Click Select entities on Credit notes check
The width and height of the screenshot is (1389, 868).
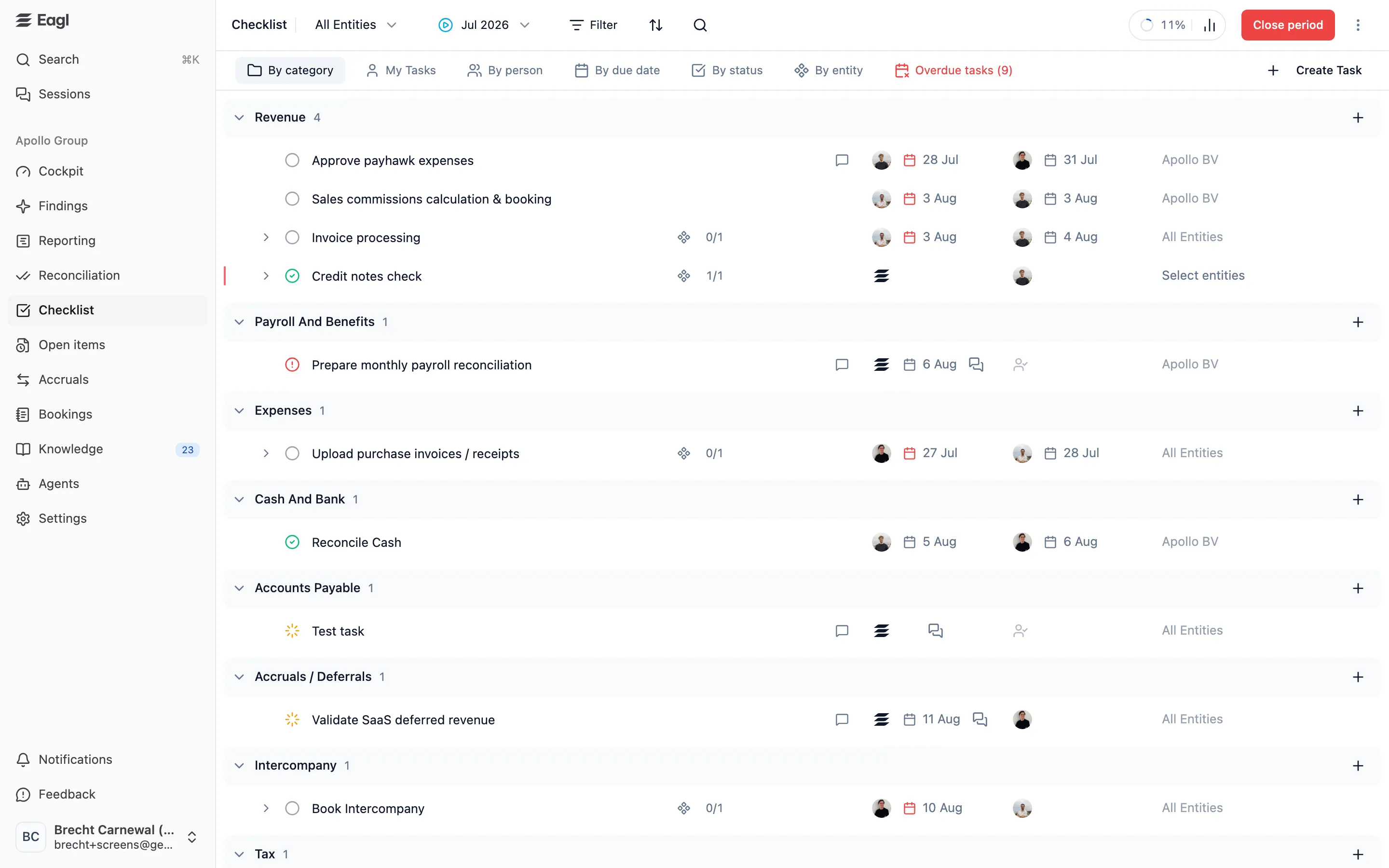(1203, 276)
